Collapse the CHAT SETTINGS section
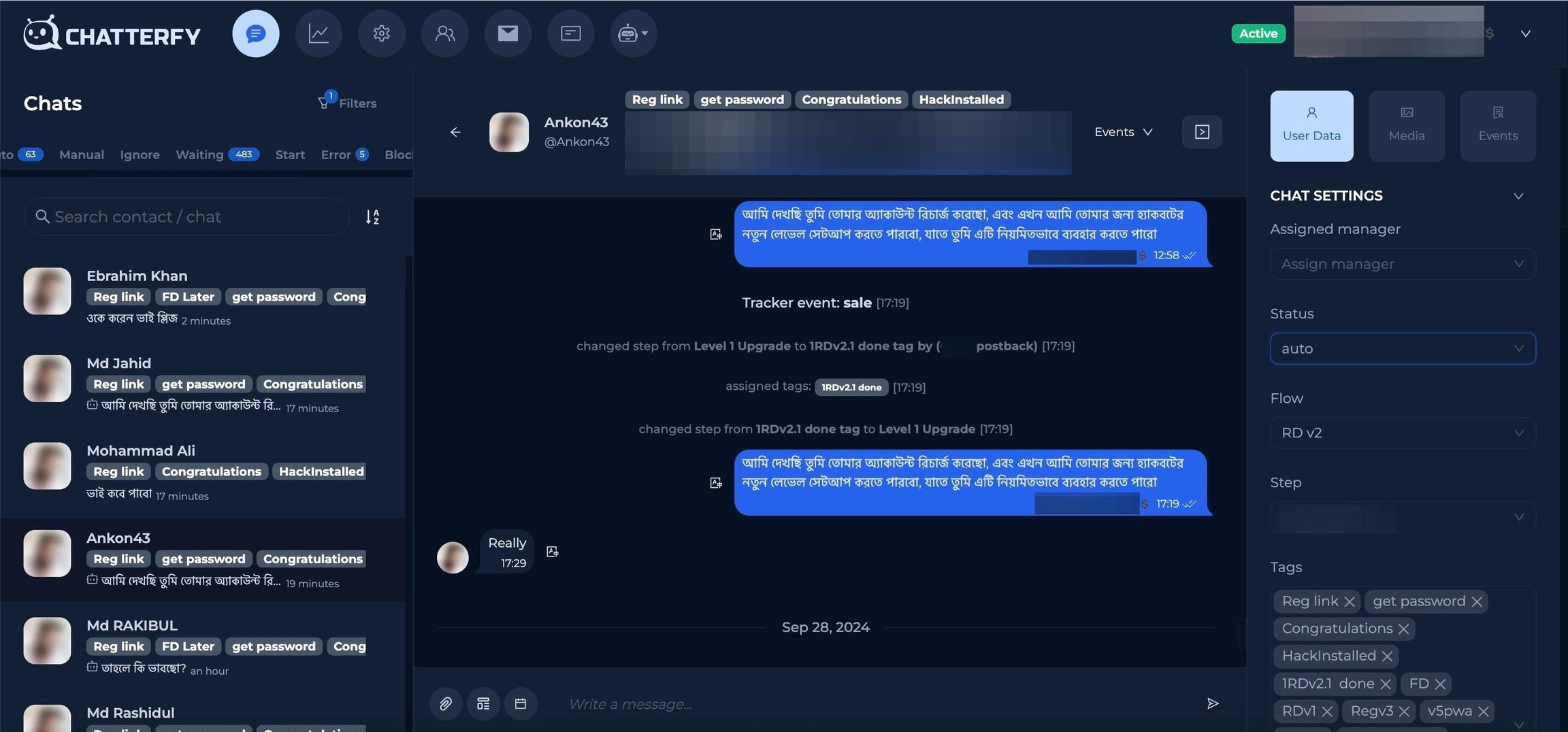This screenshot has width=1568, height=732. pos(1518,196)
